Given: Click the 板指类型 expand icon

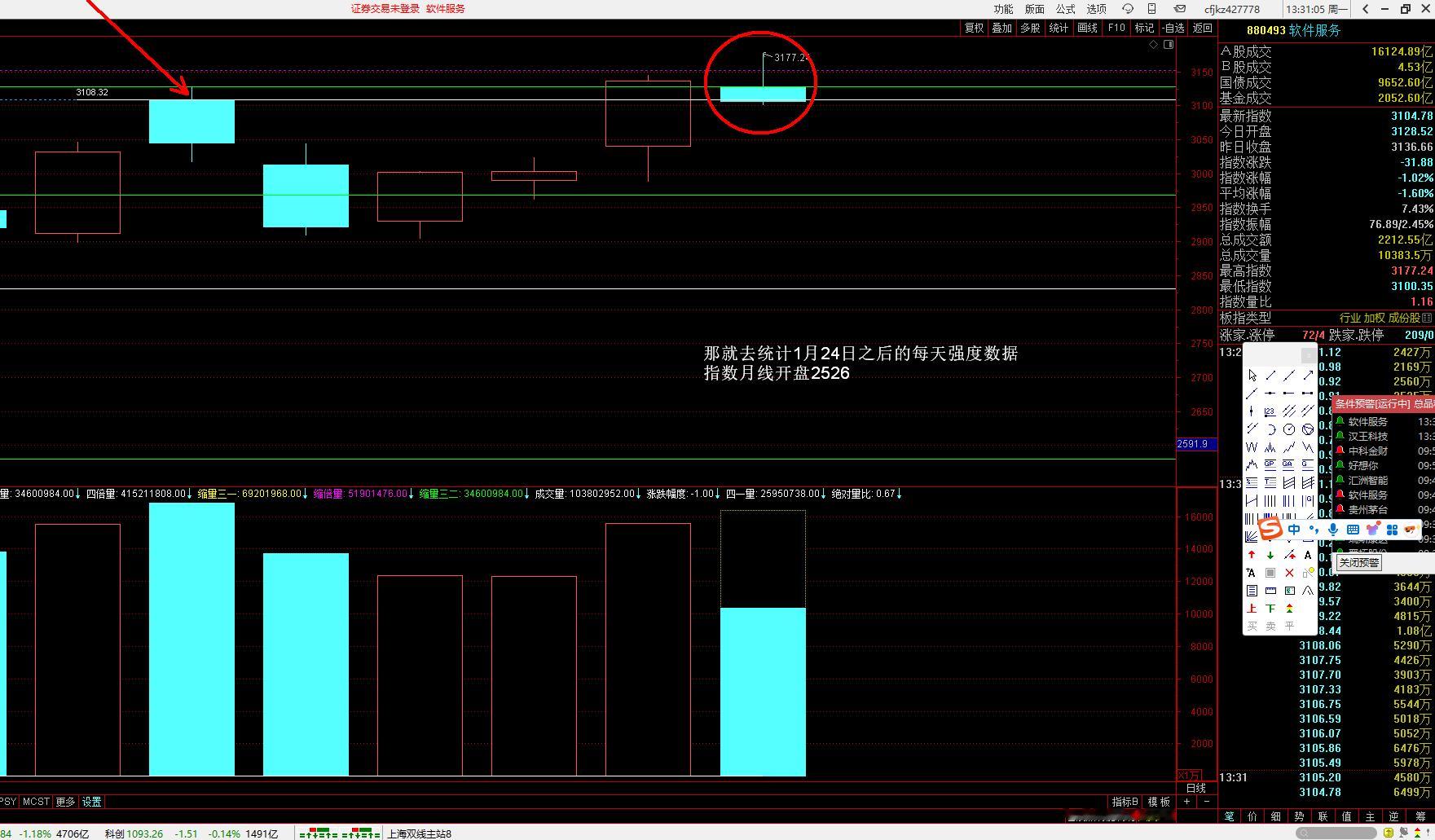Looking at the screenshot, I should (1427, 318).
